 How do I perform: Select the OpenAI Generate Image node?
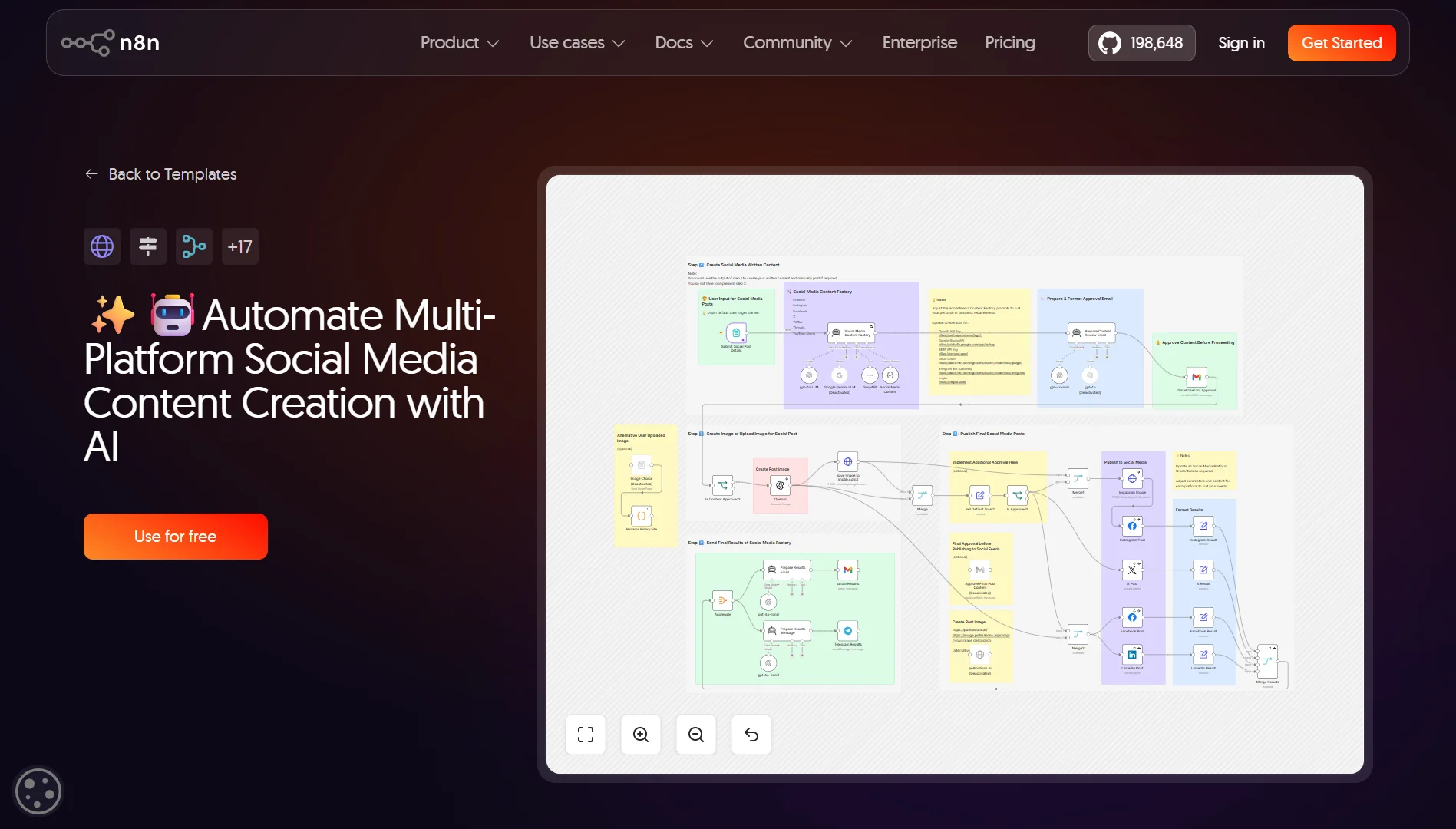[x=780, y=485]
